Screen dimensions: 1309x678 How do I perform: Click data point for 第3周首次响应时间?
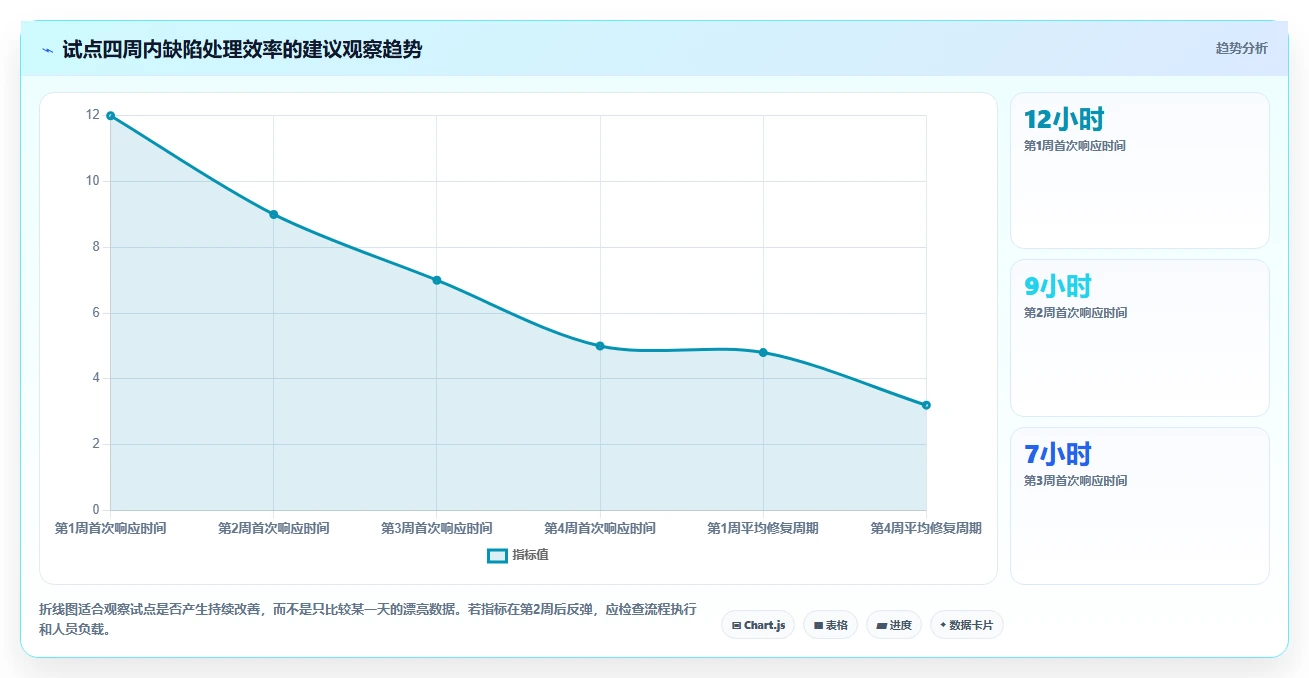pos(437,280)
